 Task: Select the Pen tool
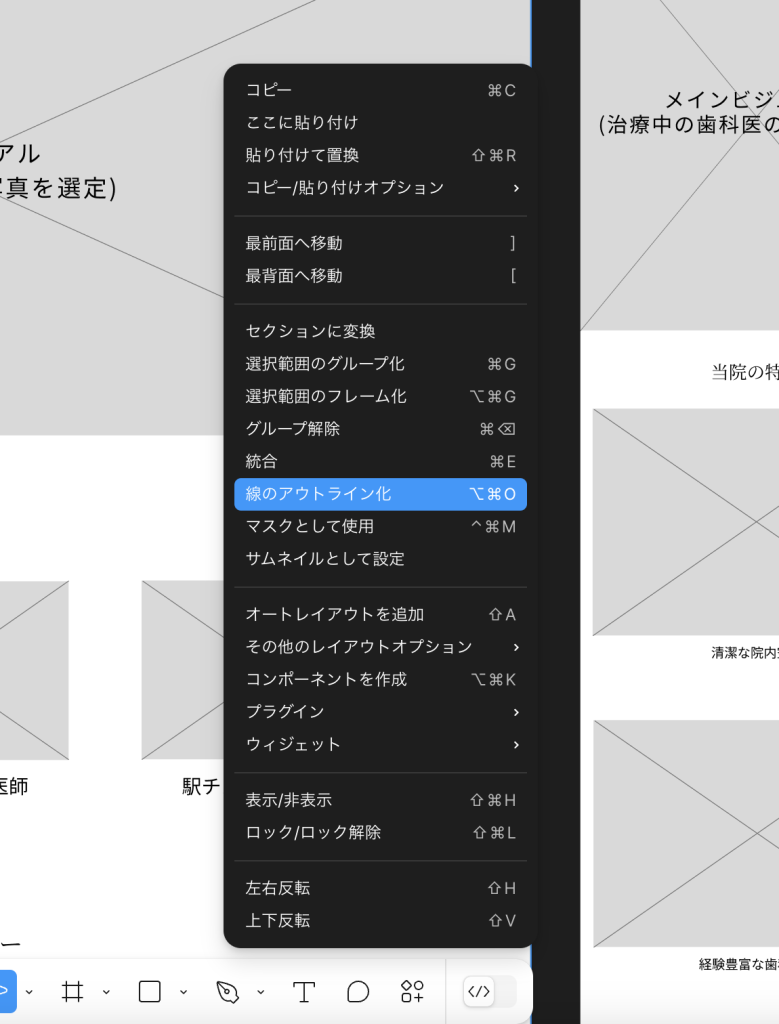click(227, 991)
